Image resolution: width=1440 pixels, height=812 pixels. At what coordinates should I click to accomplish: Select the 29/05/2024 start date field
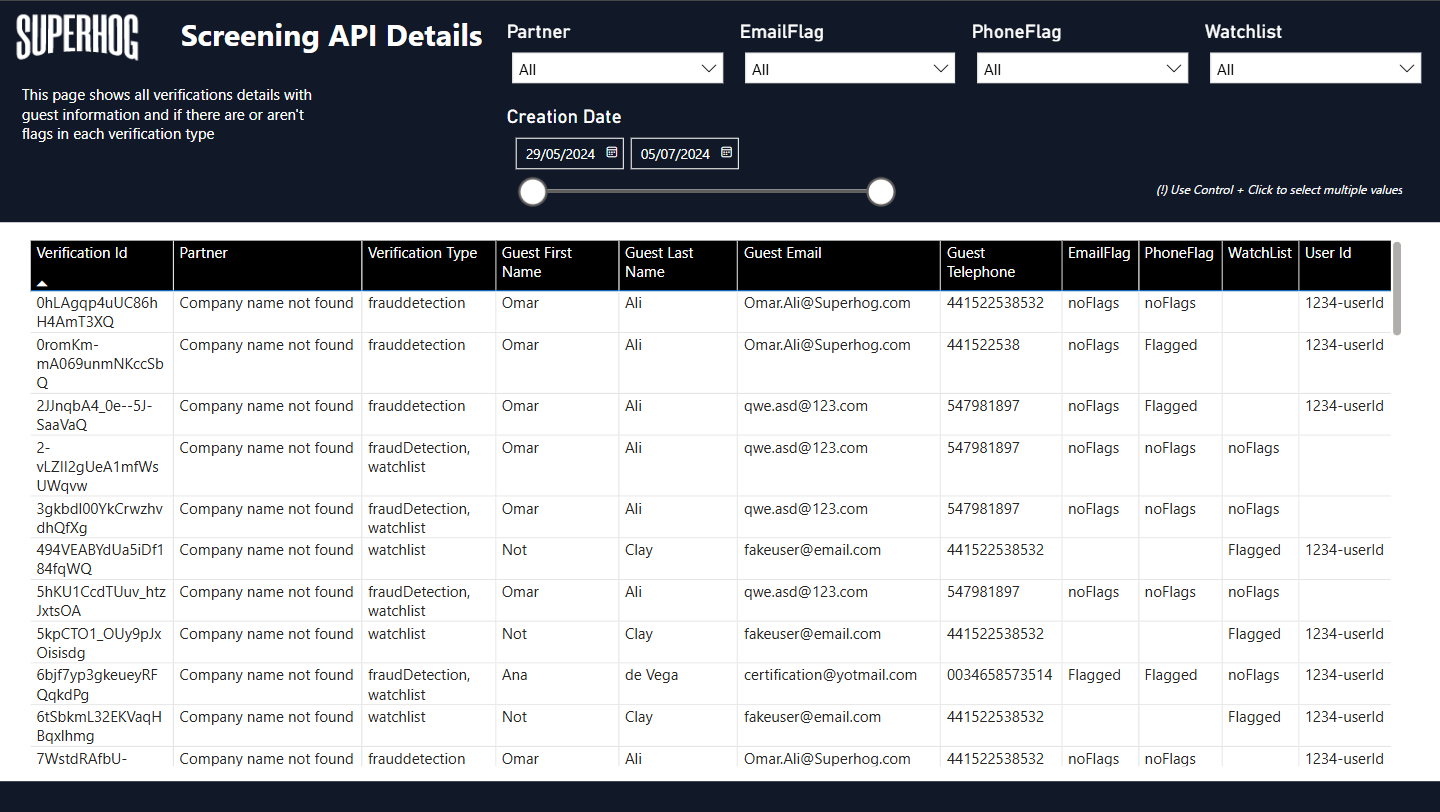pos(560,154)
